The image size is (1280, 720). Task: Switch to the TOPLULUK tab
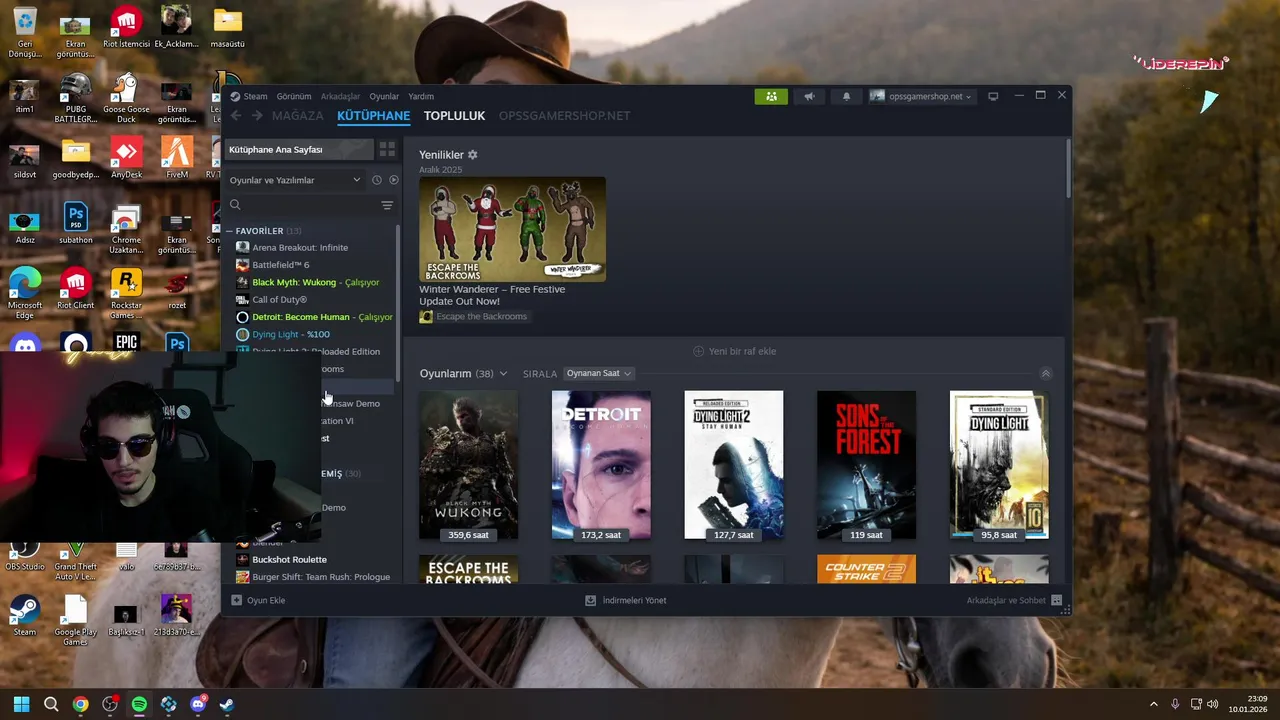tap(454, 116)
